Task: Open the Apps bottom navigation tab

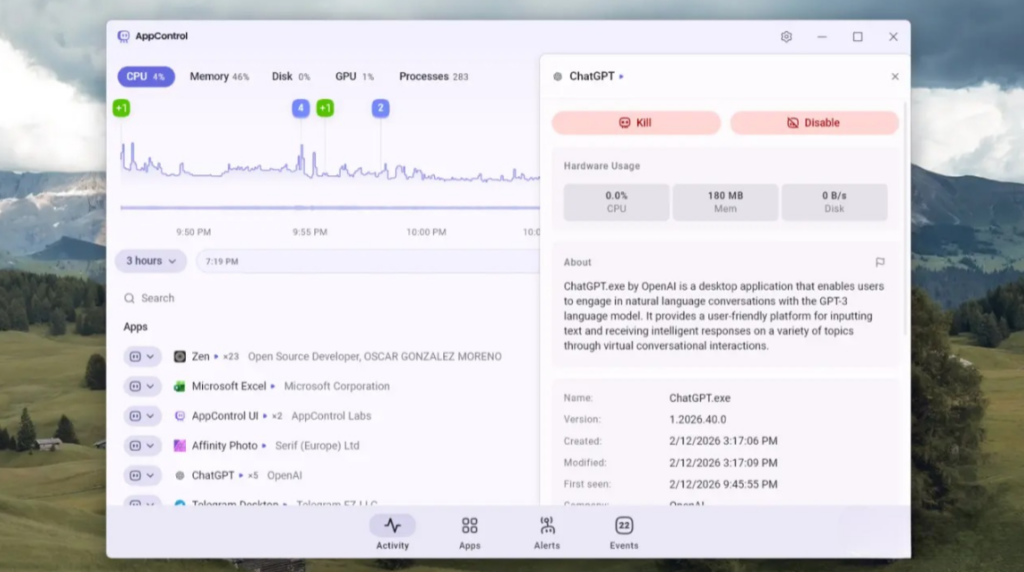Action: pyautogui.click(x=470, y=533)
